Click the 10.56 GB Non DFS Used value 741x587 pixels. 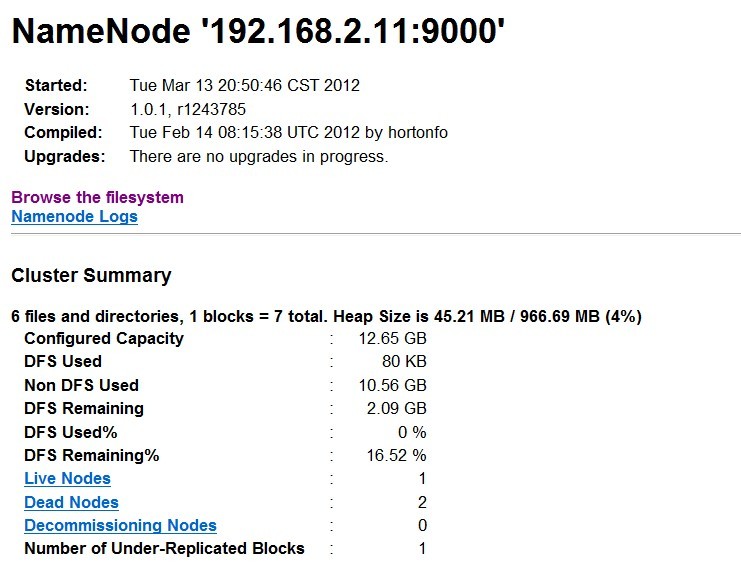pyautogui.click(x=392, y=385)
